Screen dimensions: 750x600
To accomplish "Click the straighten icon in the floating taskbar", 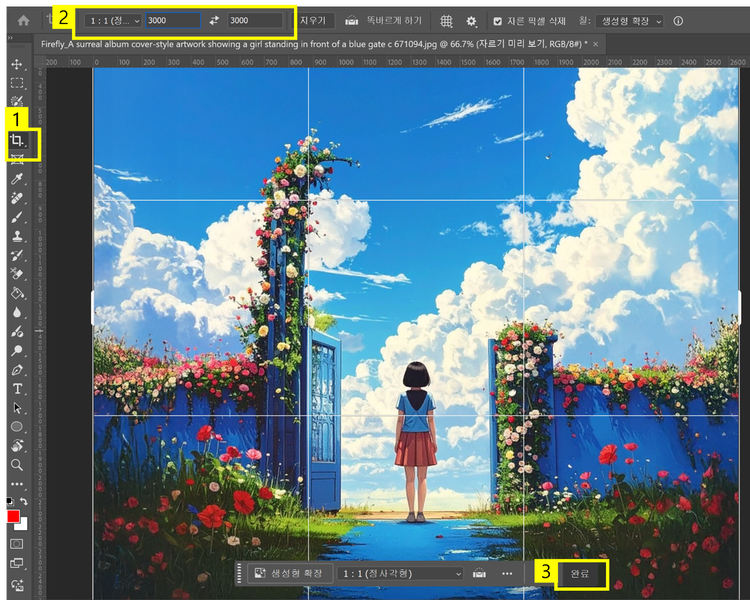I will (479, 573).
